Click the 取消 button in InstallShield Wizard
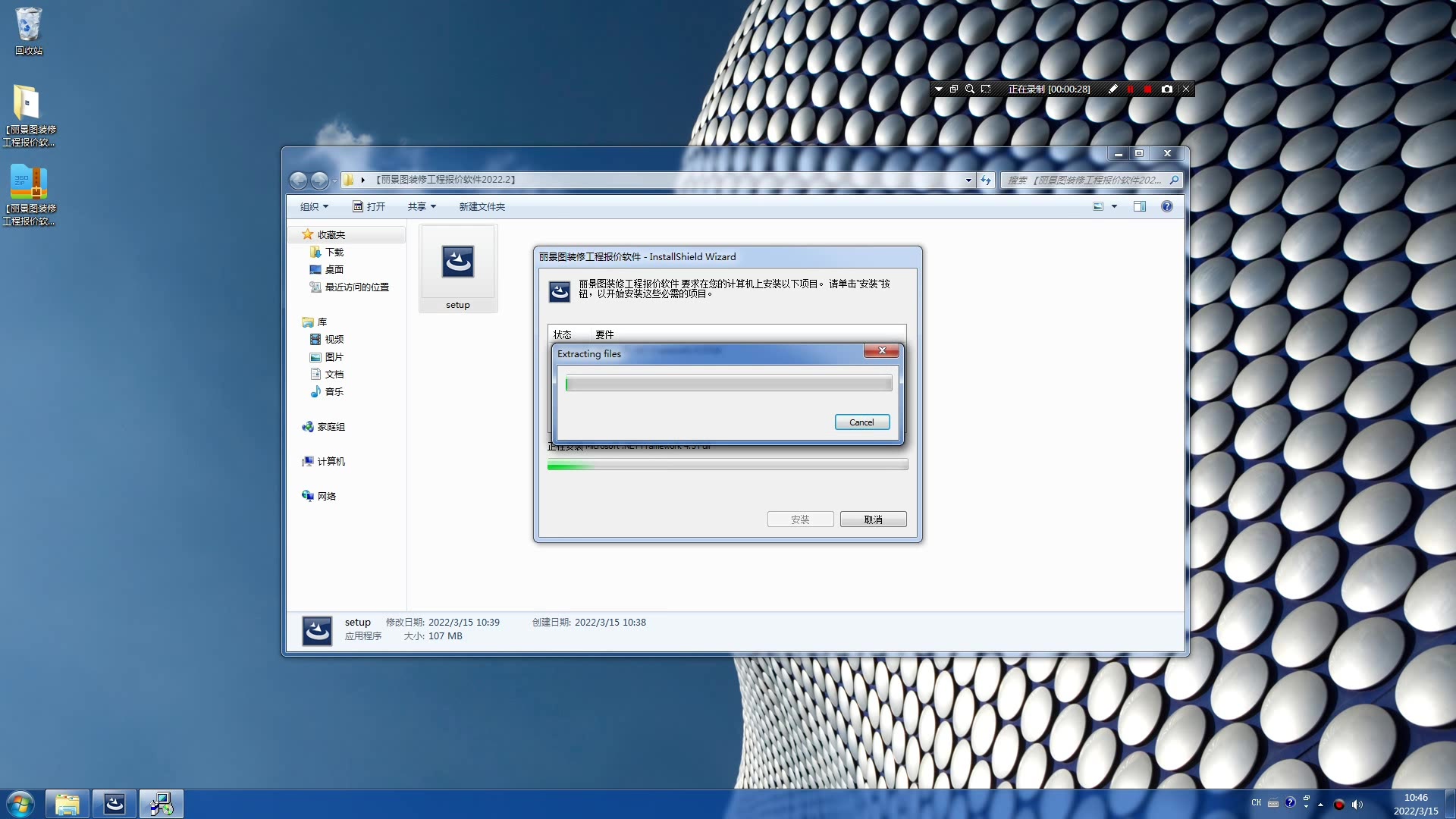Image resolution: width=1456 pixels, height=819 pixels. coord(873,519)
